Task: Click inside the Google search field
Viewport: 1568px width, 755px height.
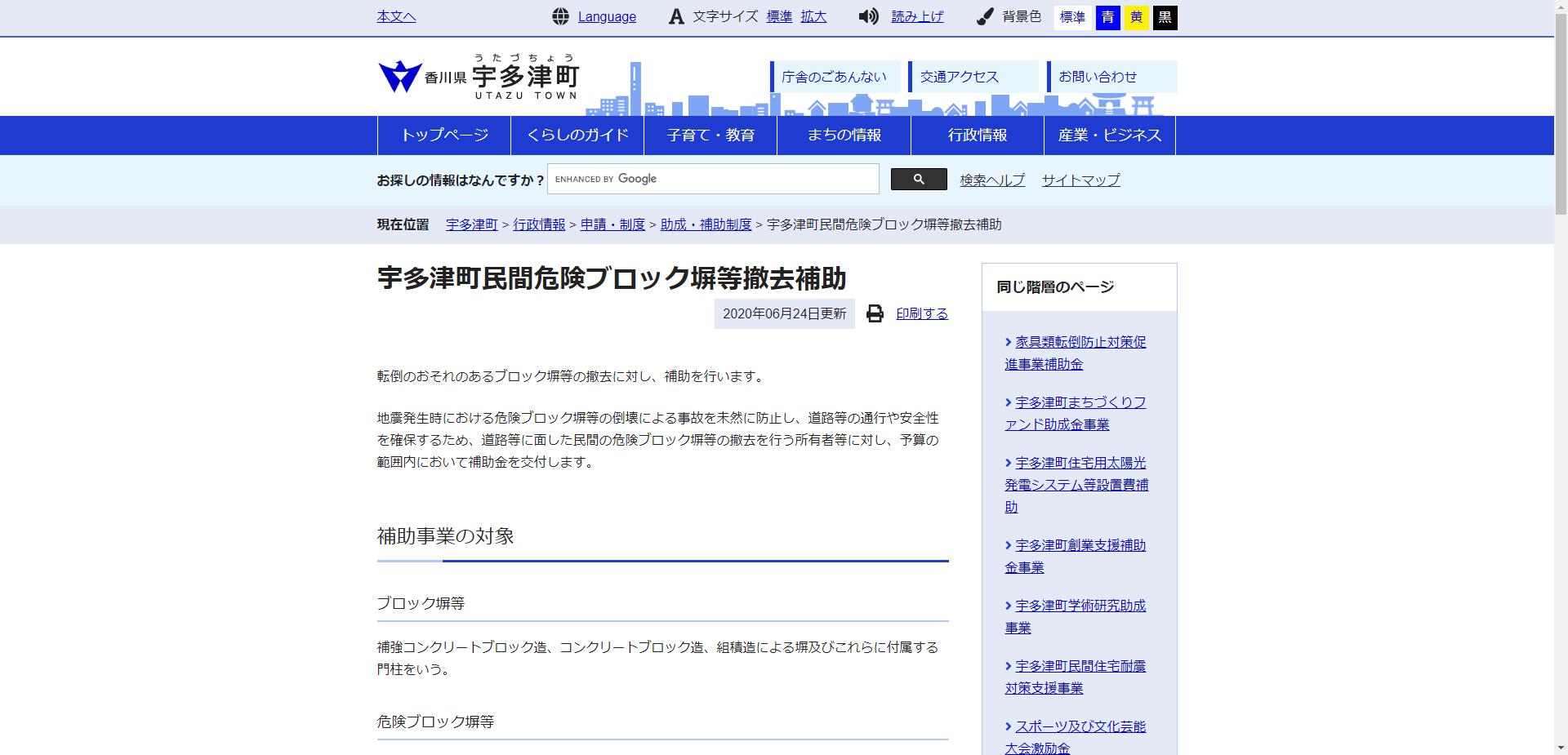Action: [x=713, y=179]
